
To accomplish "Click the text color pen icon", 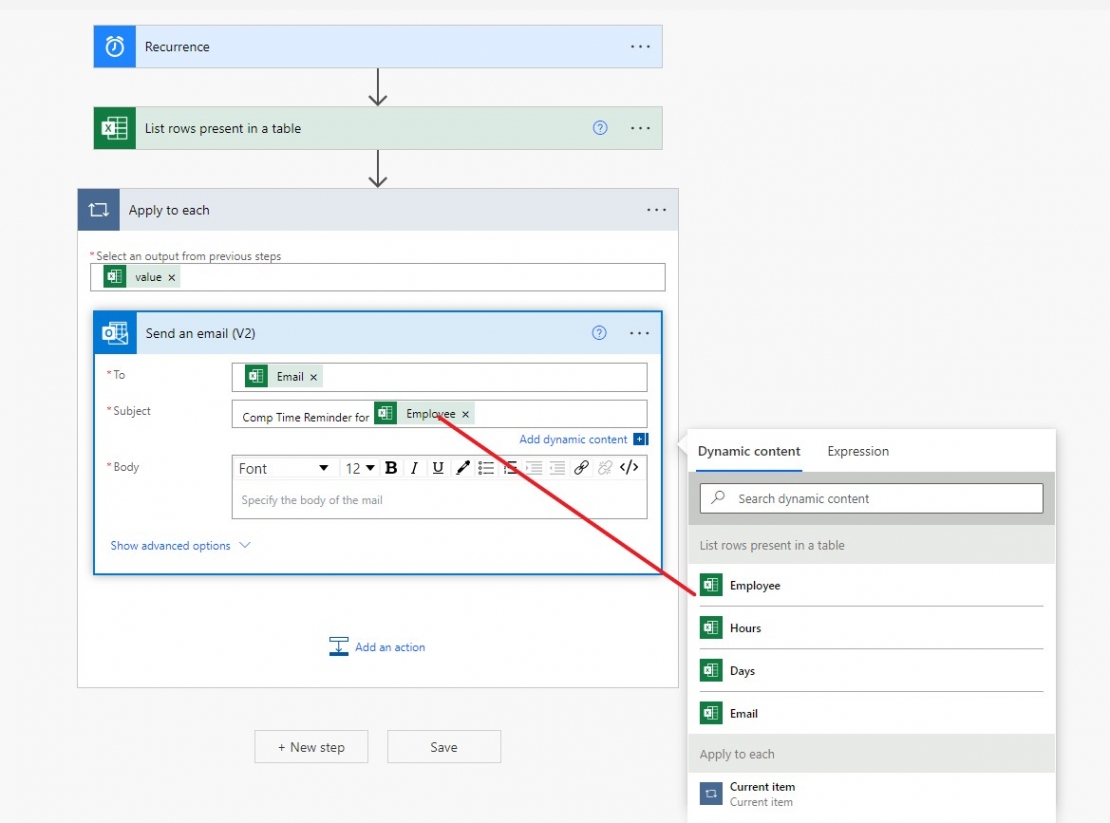I will (462, 467).
